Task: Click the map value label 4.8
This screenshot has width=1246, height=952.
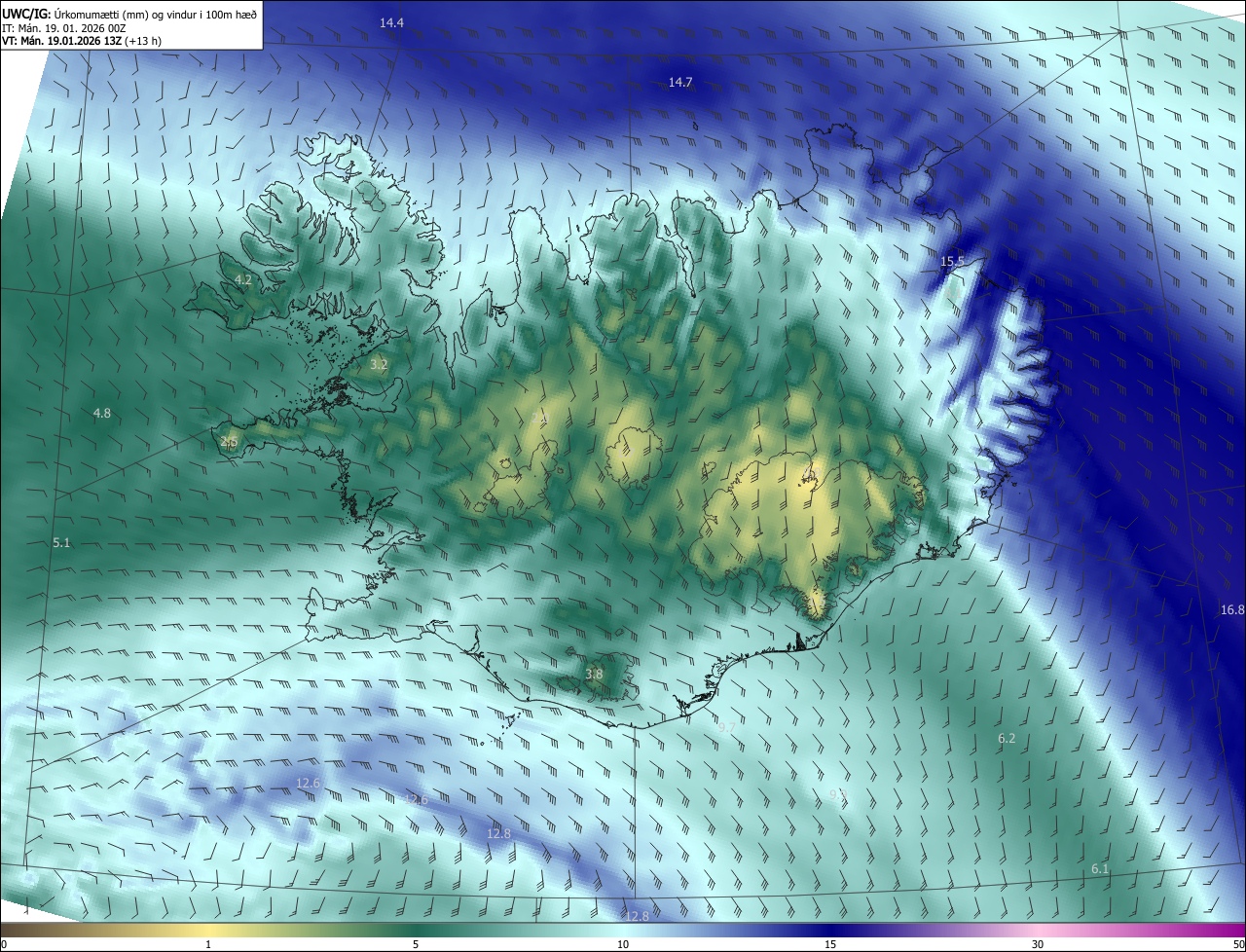Action: tap(101, 414)
